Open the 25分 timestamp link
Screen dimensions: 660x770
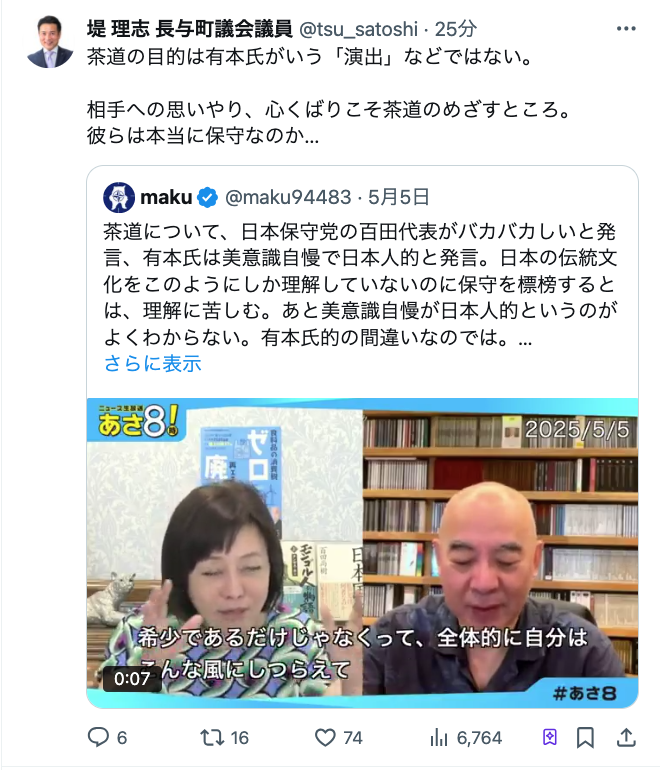(x=456, y=29)
